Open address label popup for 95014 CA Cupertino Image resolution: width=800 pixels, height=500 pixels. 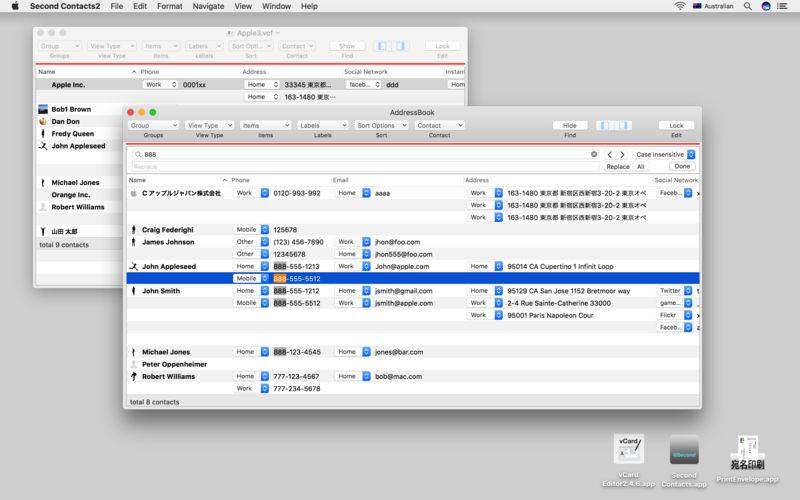(x=485, y=266)
